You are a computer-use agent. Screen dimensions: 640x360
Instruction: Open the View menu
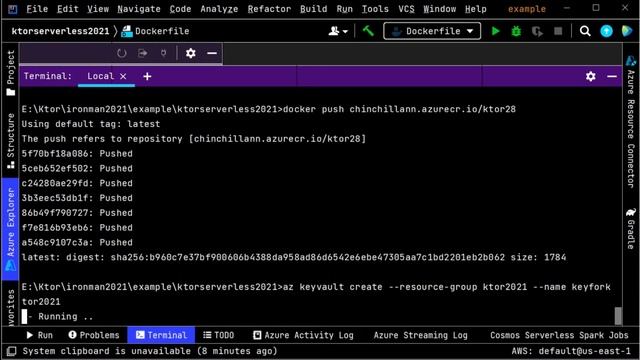pos(98,9)
